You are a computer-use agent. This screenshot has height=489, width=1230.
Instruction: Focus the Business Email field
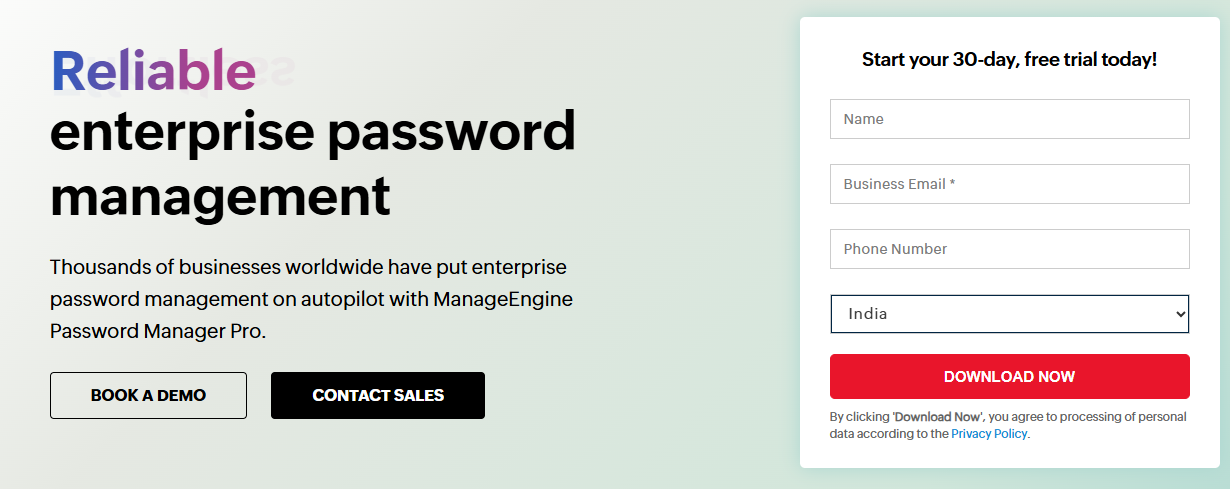[x=1009, y=184]
